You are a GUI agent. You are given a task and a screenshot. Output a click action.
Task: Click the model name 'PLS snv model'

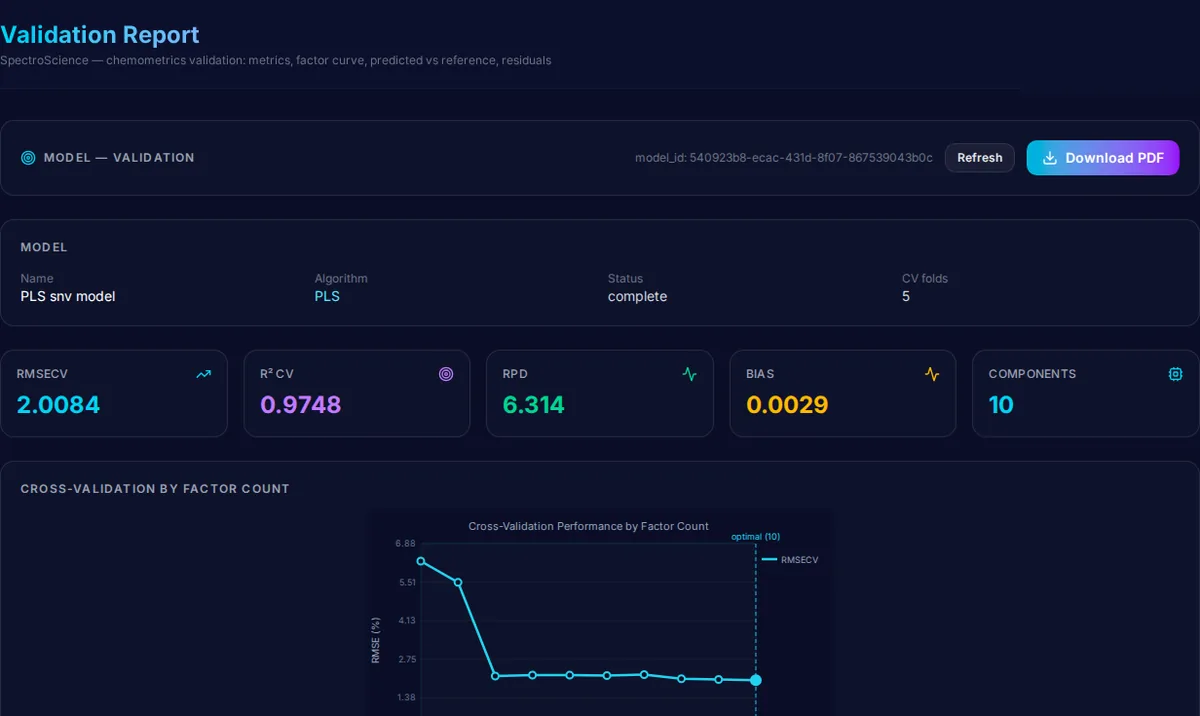click(68, 296)
